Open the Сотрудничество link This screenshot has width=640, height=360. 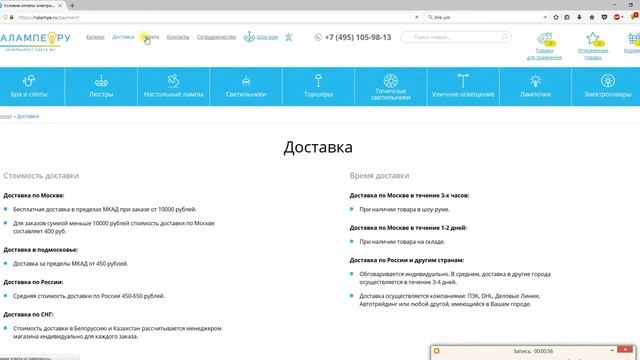tap(216, 37)
